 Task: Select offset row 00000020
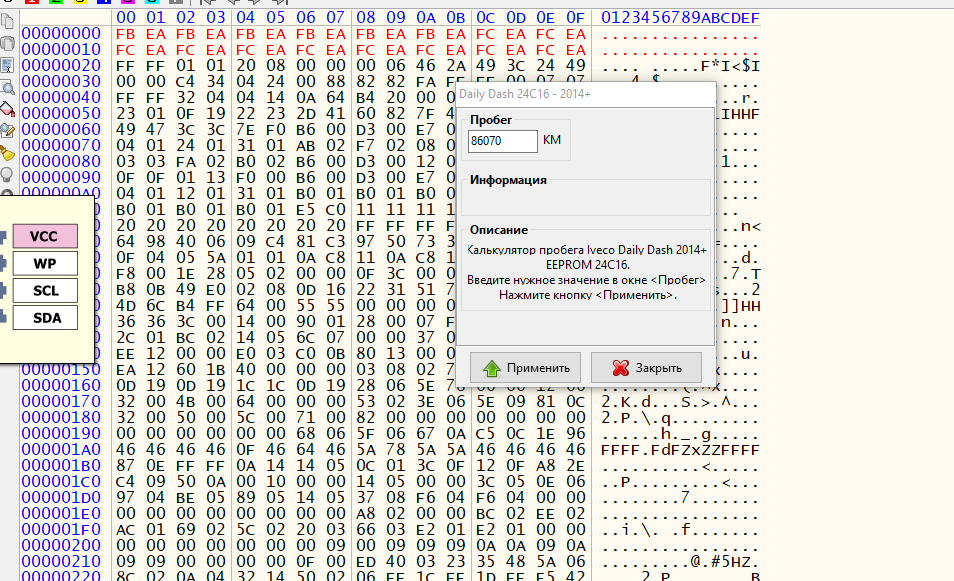pos(61,65)
